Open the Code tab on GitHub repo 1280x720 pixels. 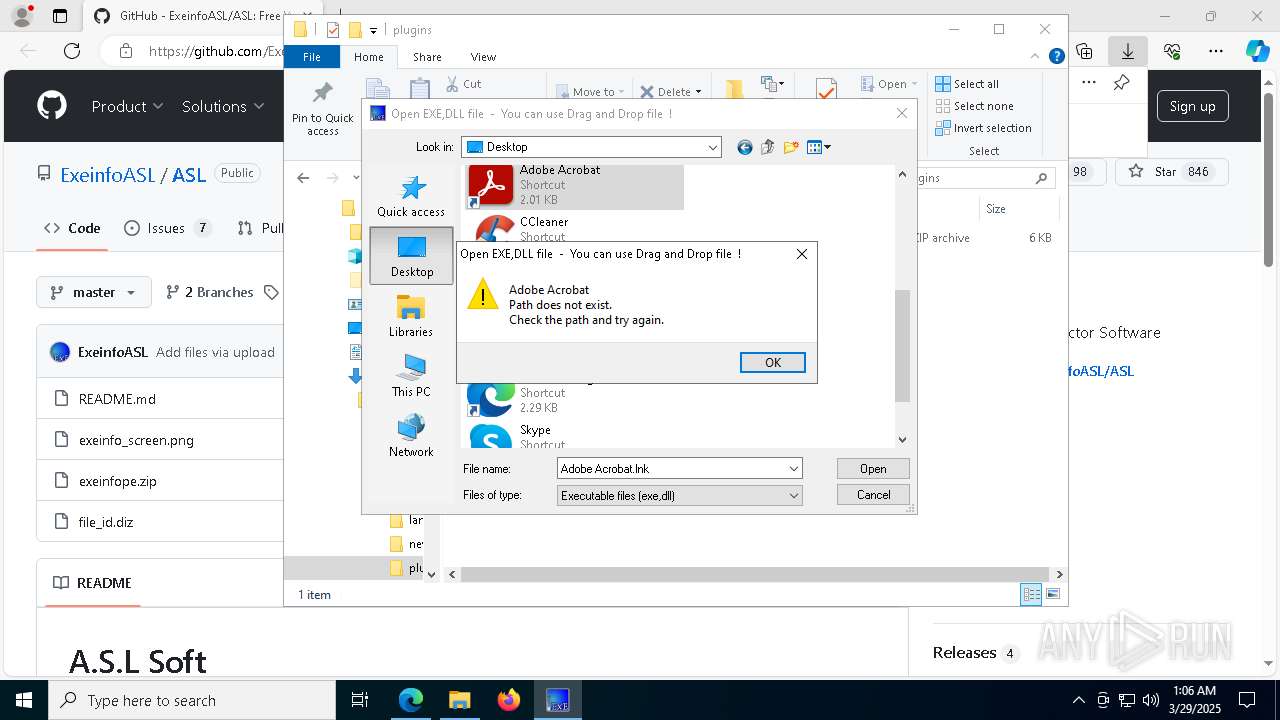click(72, 228)
